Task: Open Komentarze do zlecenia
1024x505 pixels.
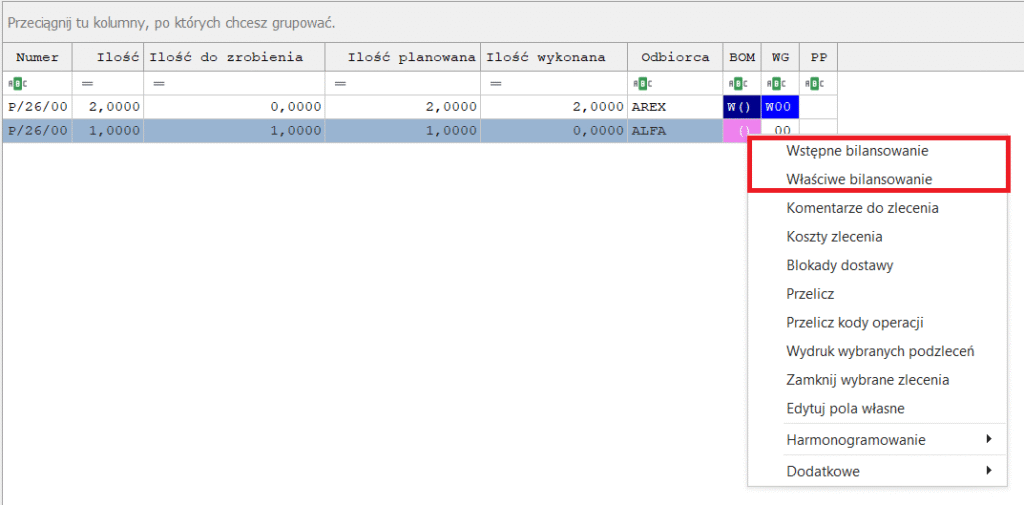Action: [862, 208]
